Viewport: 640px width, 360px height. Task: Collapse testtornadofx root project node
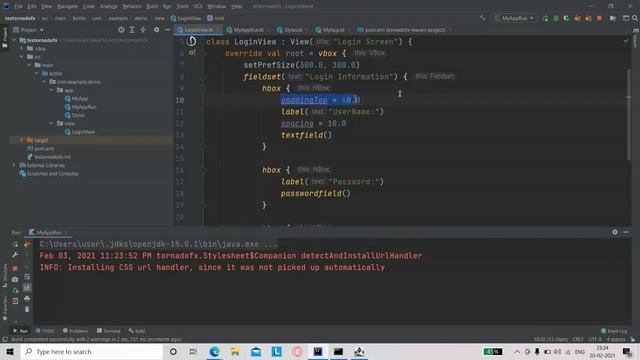pyautogui.click(x=15, y=40)
